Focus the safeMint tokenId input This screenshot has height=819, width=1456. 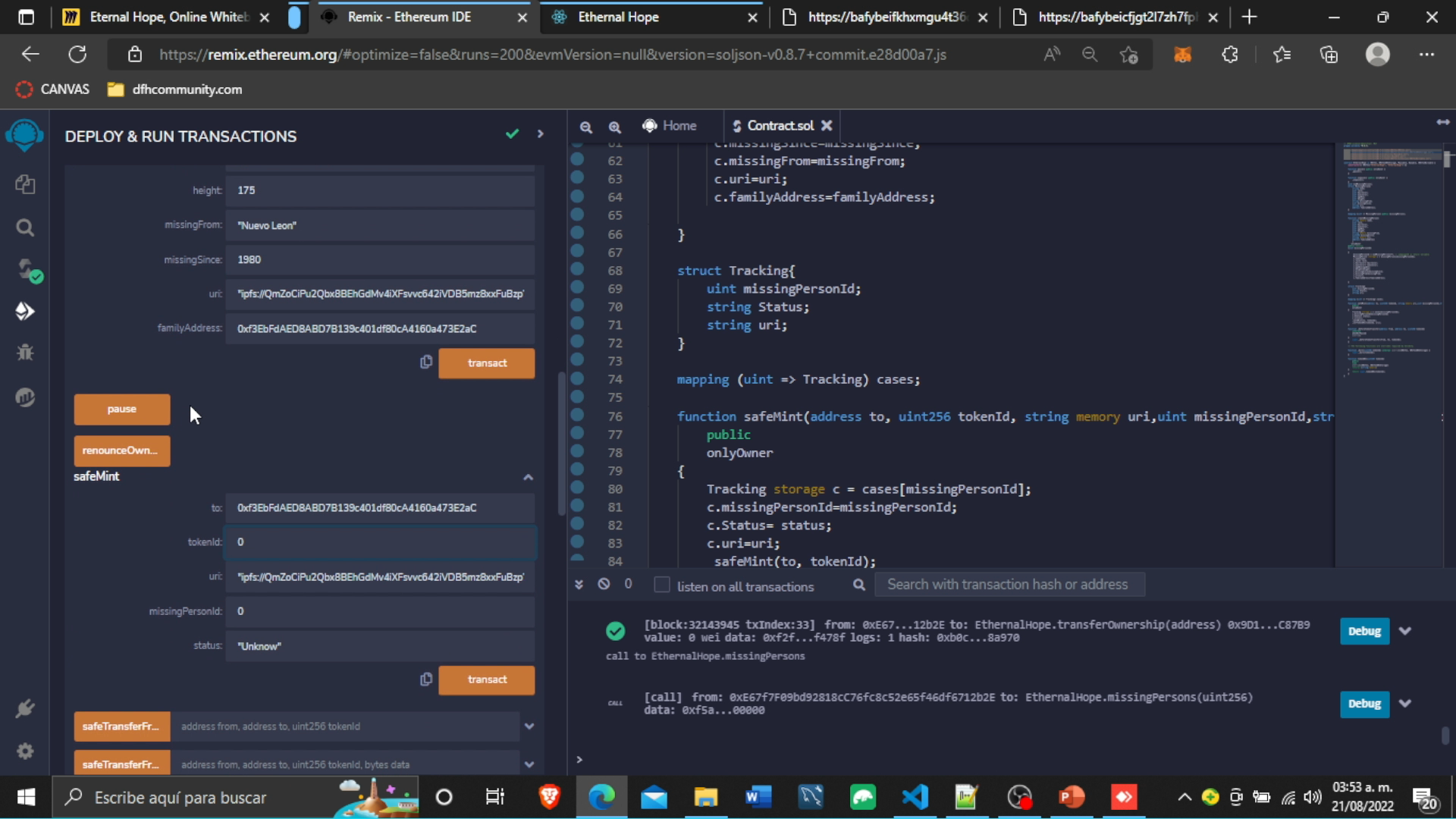click(381, 542)
